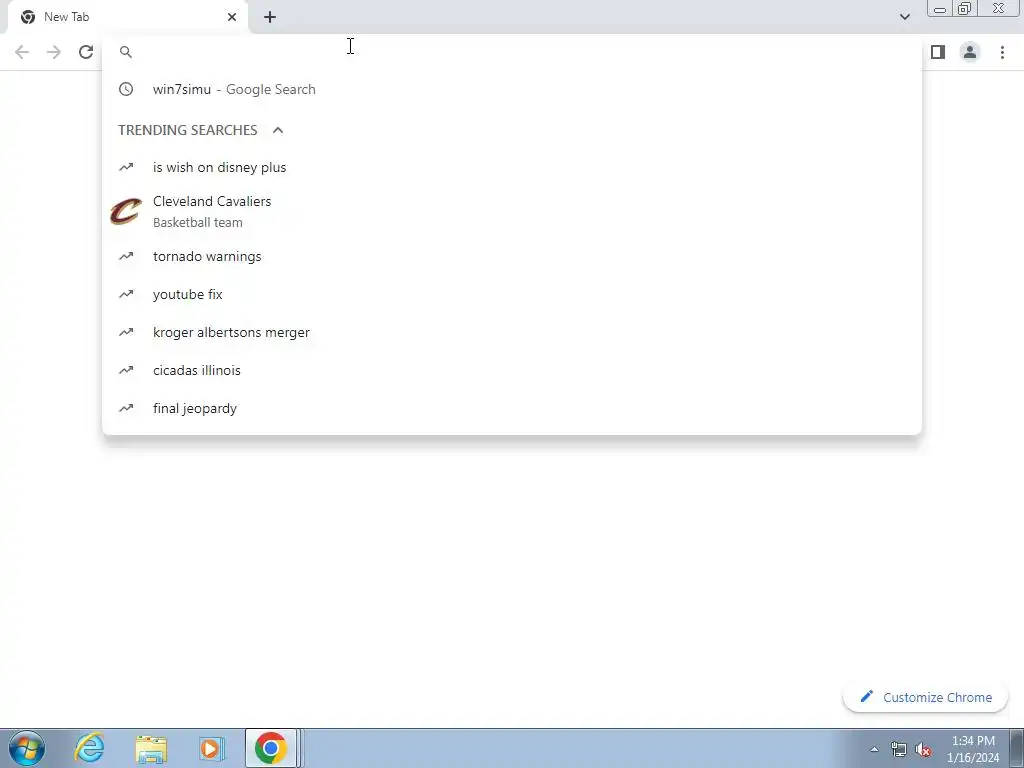This screenshot has height=768, width=1024.
Task: Select the win7simu Google Search suggestion
Action: [512, 89]
